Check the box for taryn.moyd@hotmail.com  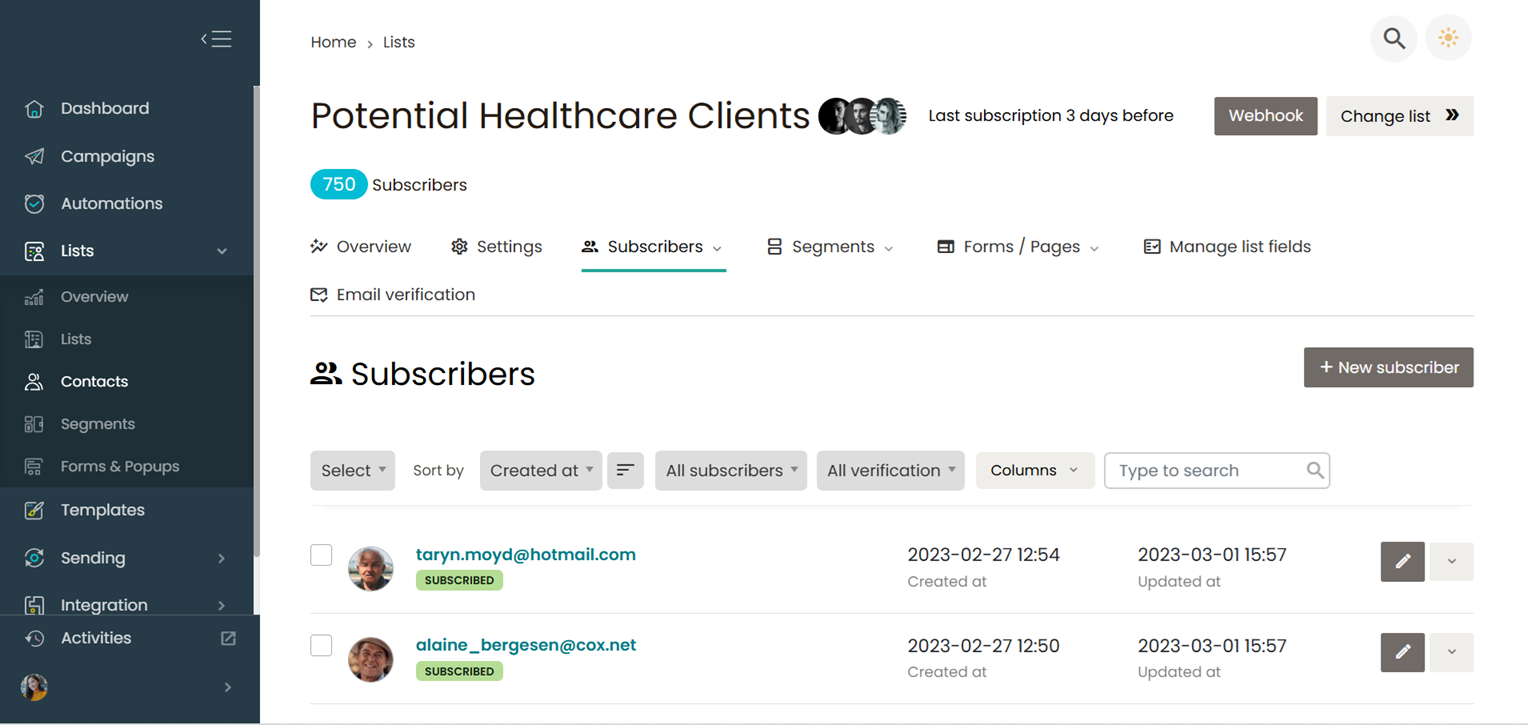[x=321, y=555]
